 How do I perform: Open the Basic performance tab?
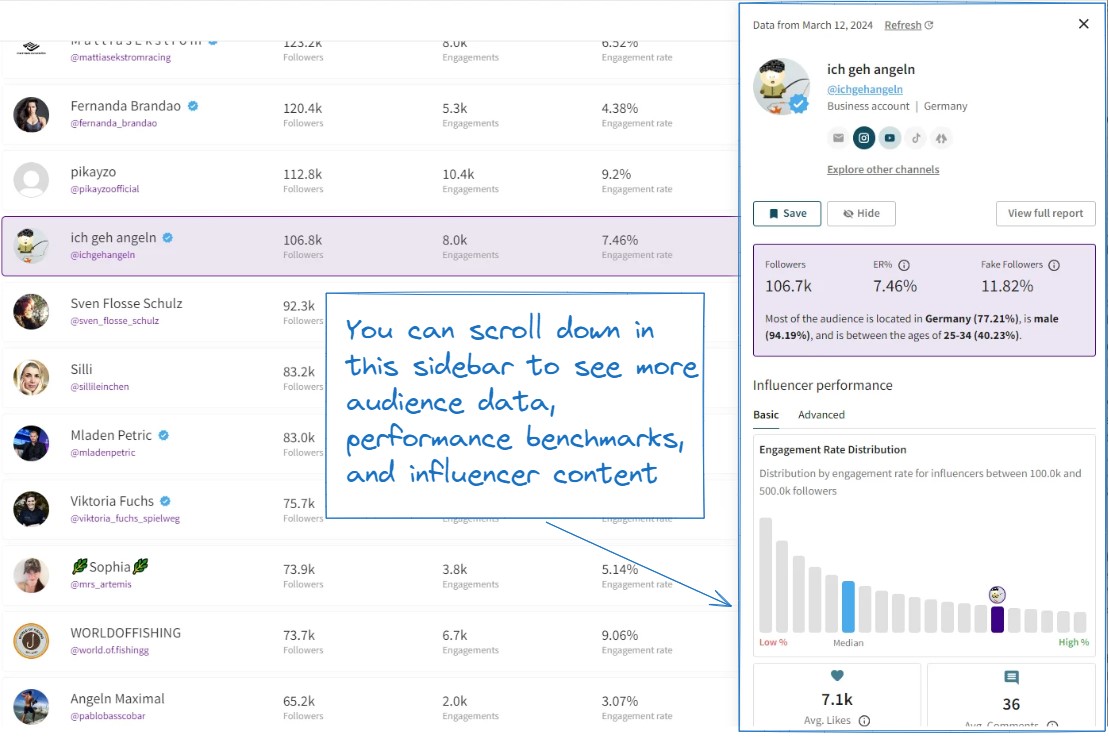[x=766, y=414]
